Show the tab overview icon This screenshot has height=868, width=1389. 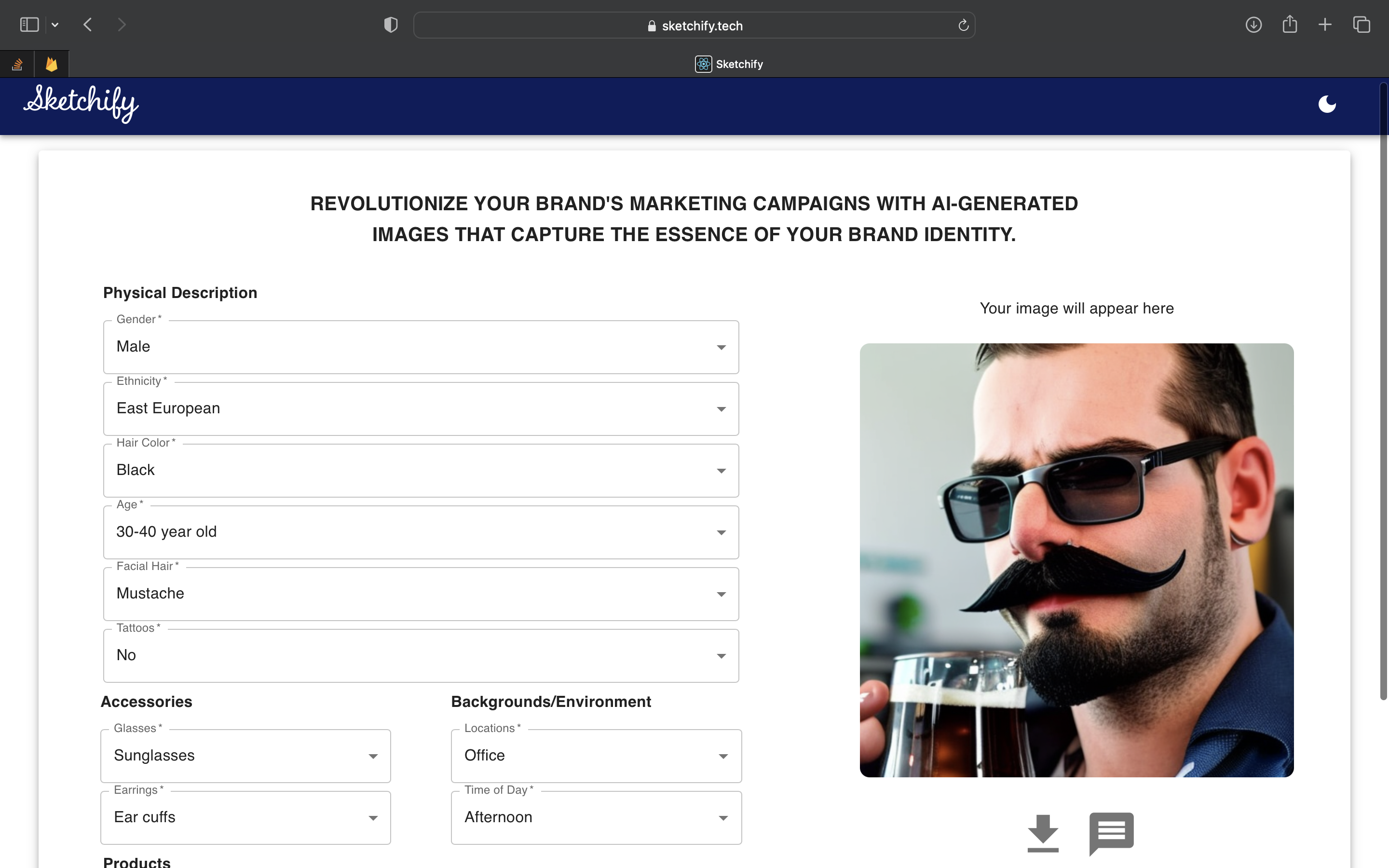[1362, 25]
